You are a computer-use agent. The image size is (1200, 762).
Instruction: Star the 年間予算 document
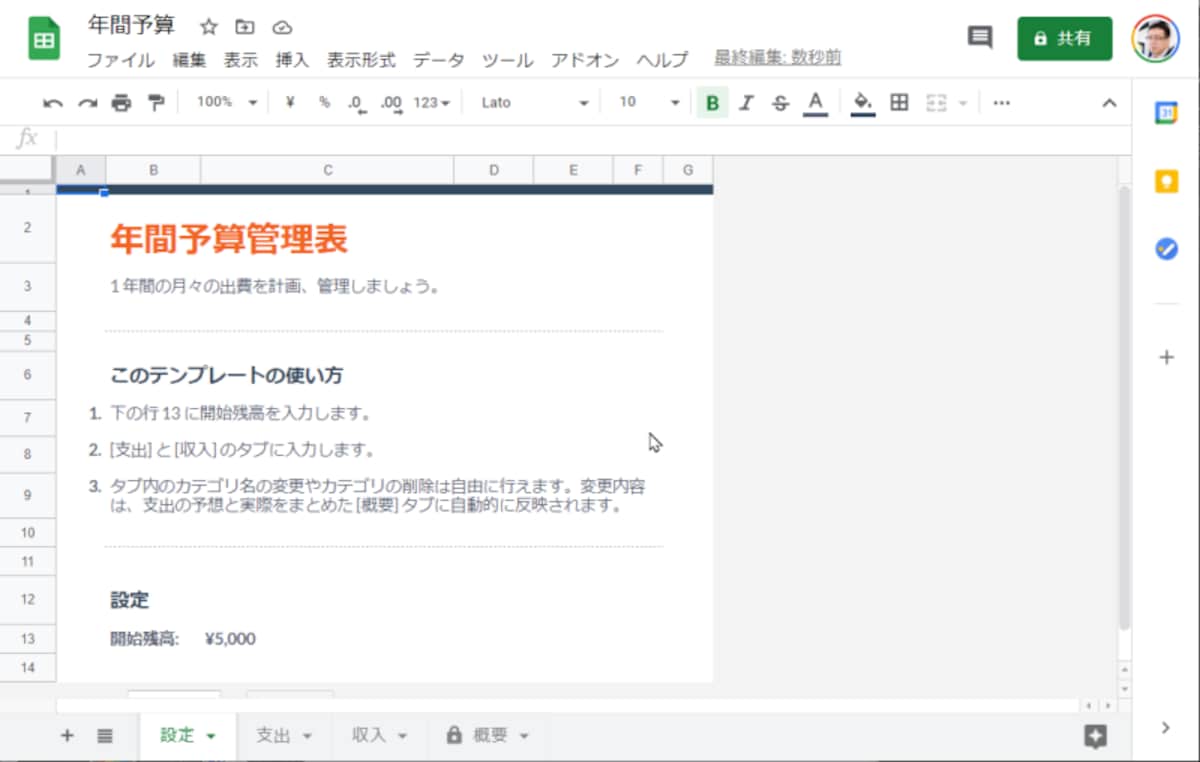point(209,27)
